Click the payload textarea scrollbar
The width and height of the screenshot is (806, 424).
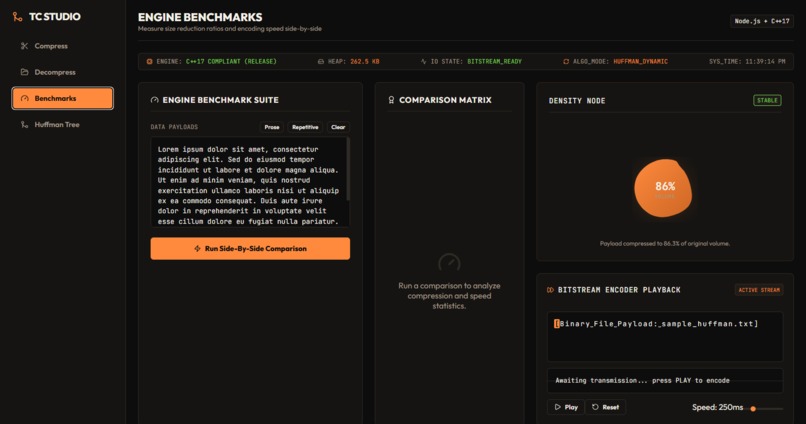348,170
